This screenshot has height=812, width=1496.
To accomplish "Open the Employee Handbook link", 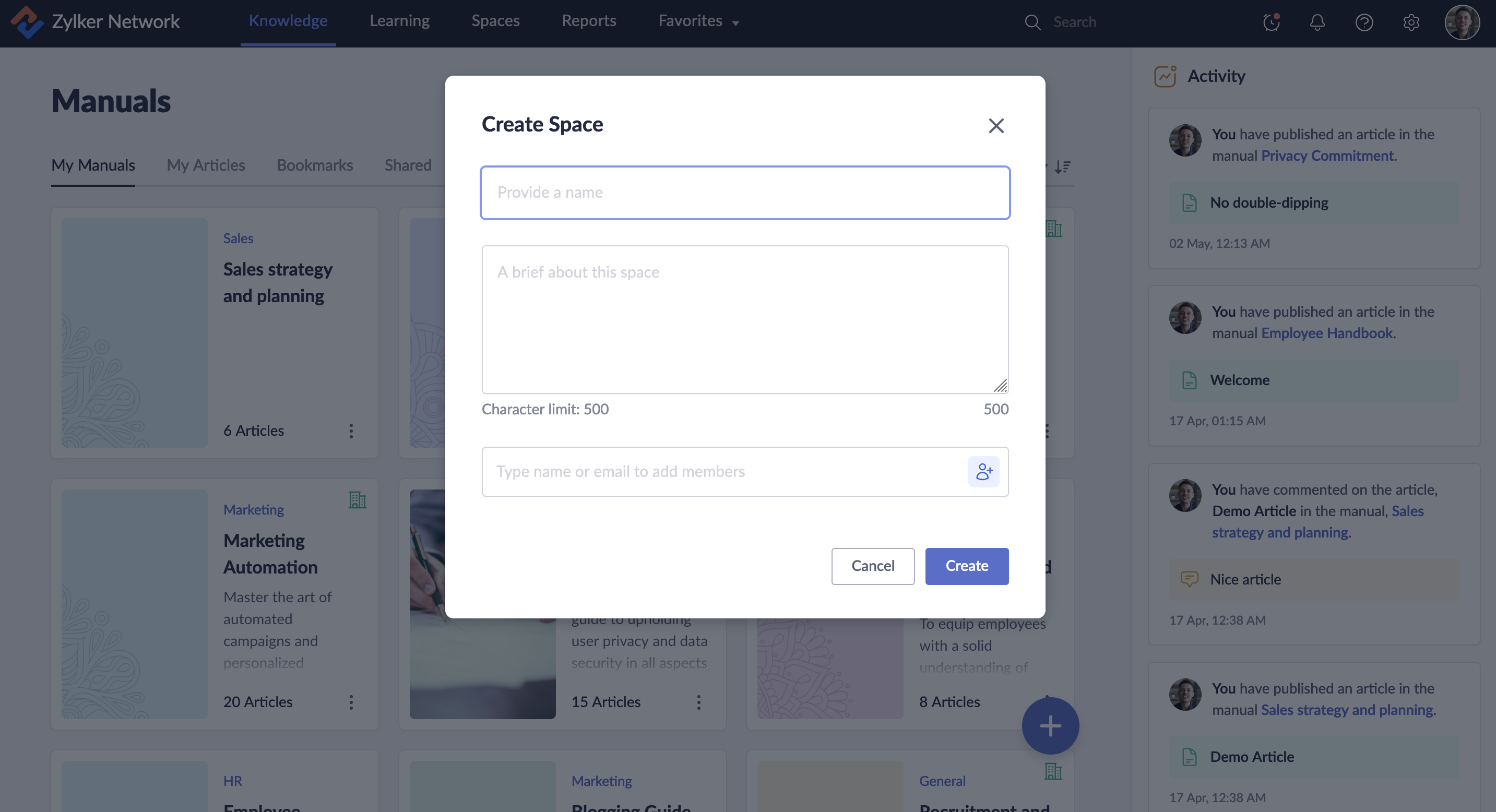I will [1326, 333].
